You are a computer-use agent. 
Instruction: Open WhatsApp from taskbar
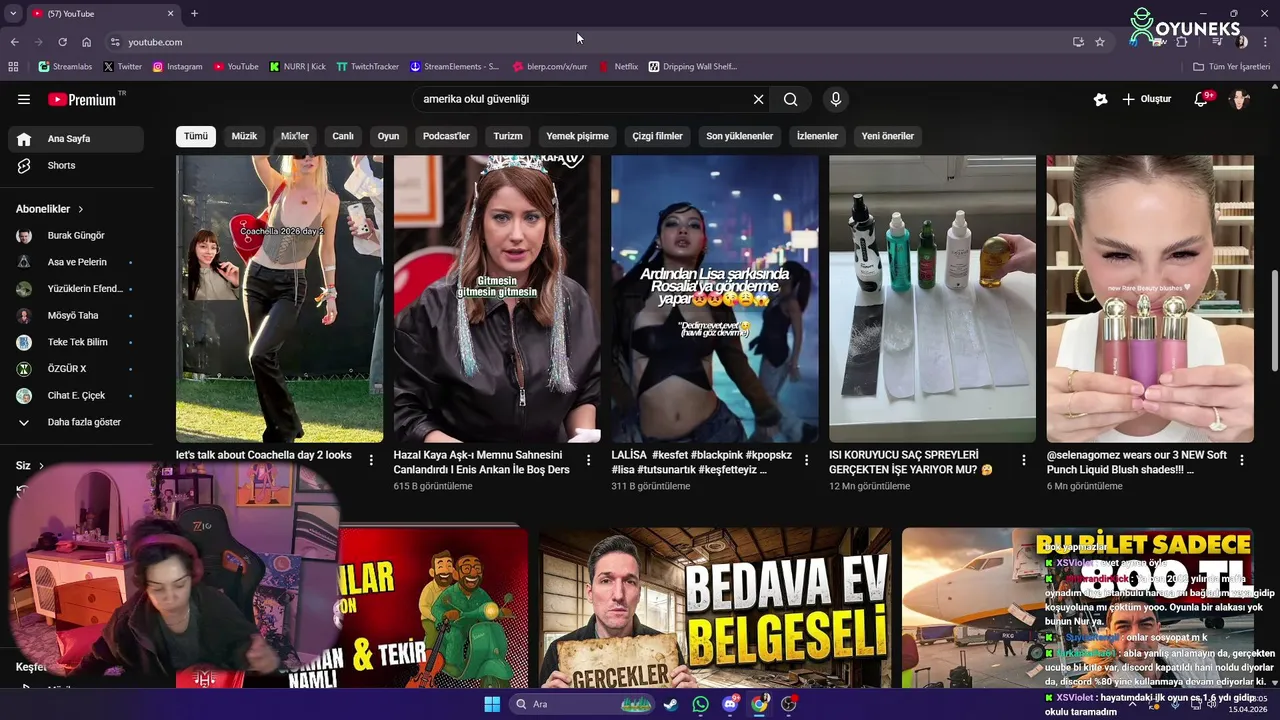coord(700,704)
